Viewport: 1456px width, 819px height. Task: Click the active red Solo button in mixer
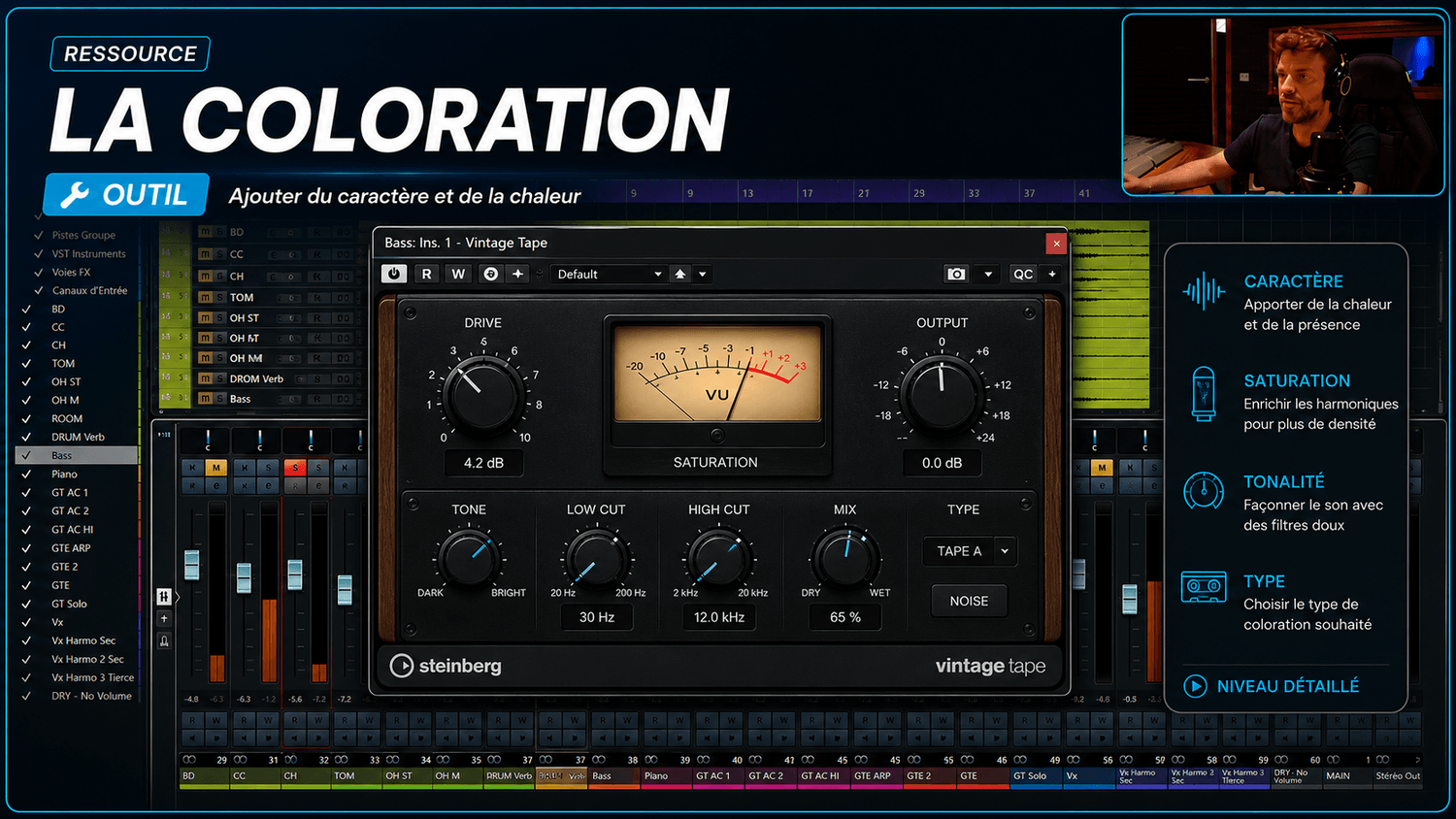pyautogui.click(x=295, y=468)
